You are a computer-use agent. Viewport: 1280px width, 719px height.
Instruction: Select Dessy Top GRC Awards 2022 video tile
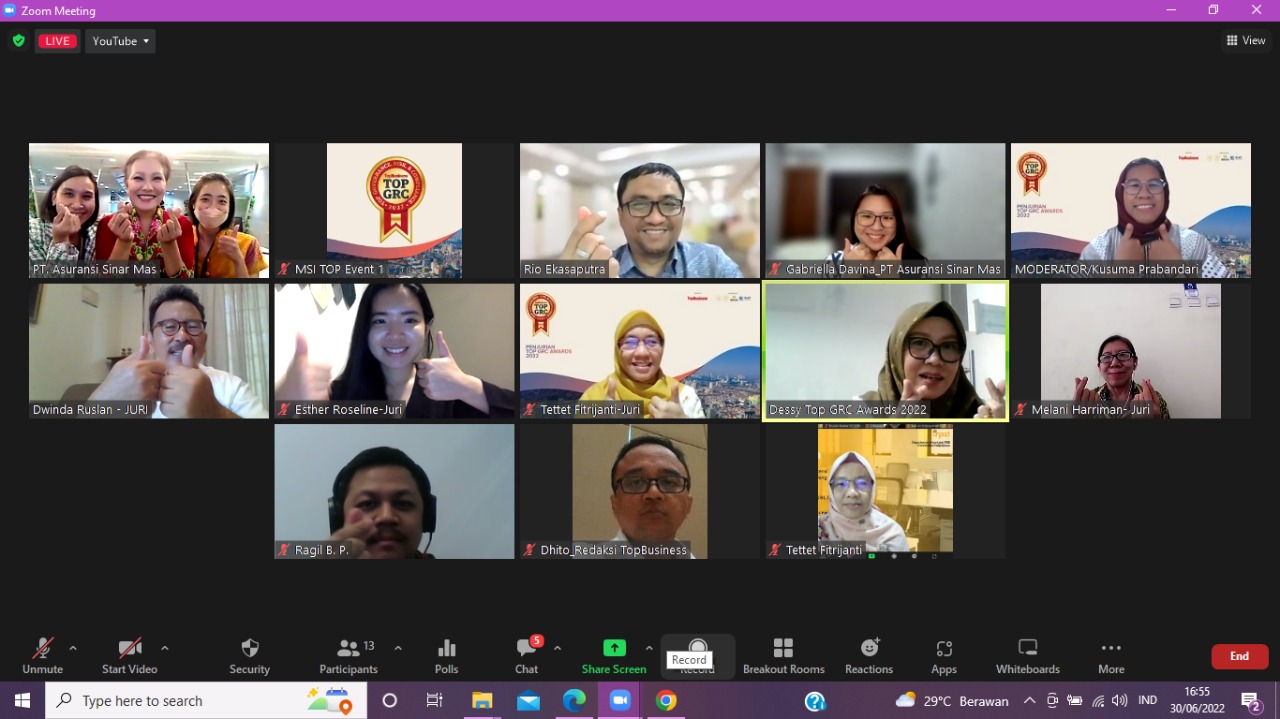[x=885, y=351]
